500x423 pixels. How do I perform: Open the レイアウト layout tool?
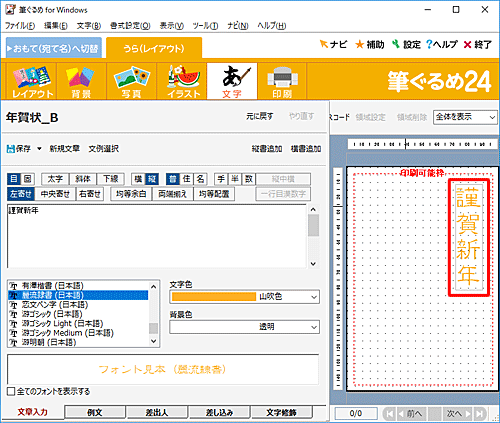(x=32, y=81)
